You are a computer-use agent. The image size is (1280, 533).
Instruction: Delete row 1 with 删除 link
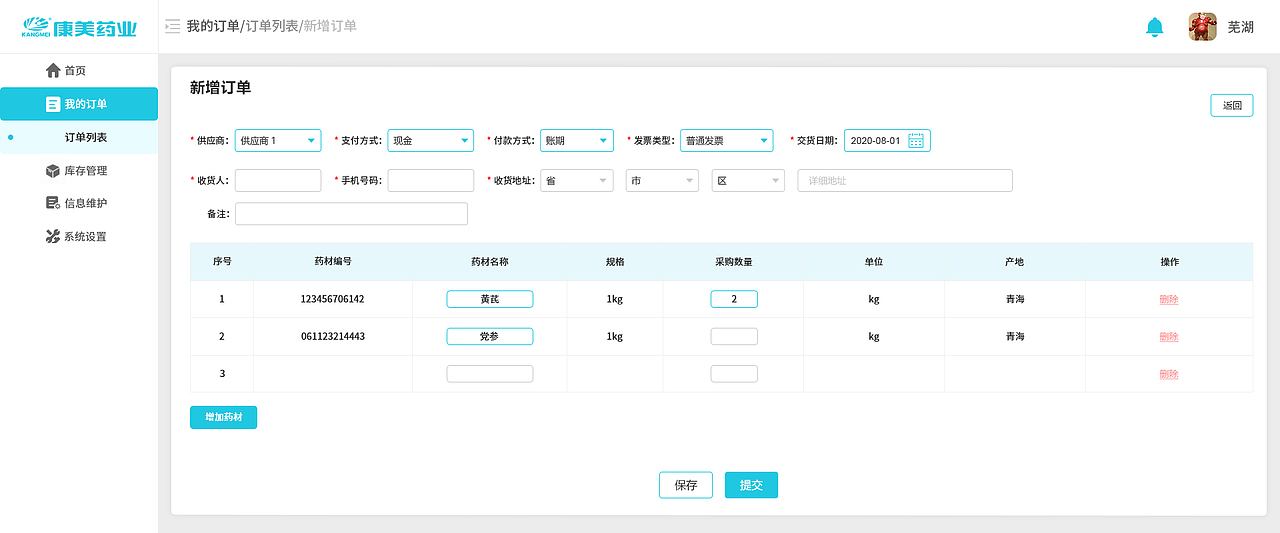click(1169, 300)
